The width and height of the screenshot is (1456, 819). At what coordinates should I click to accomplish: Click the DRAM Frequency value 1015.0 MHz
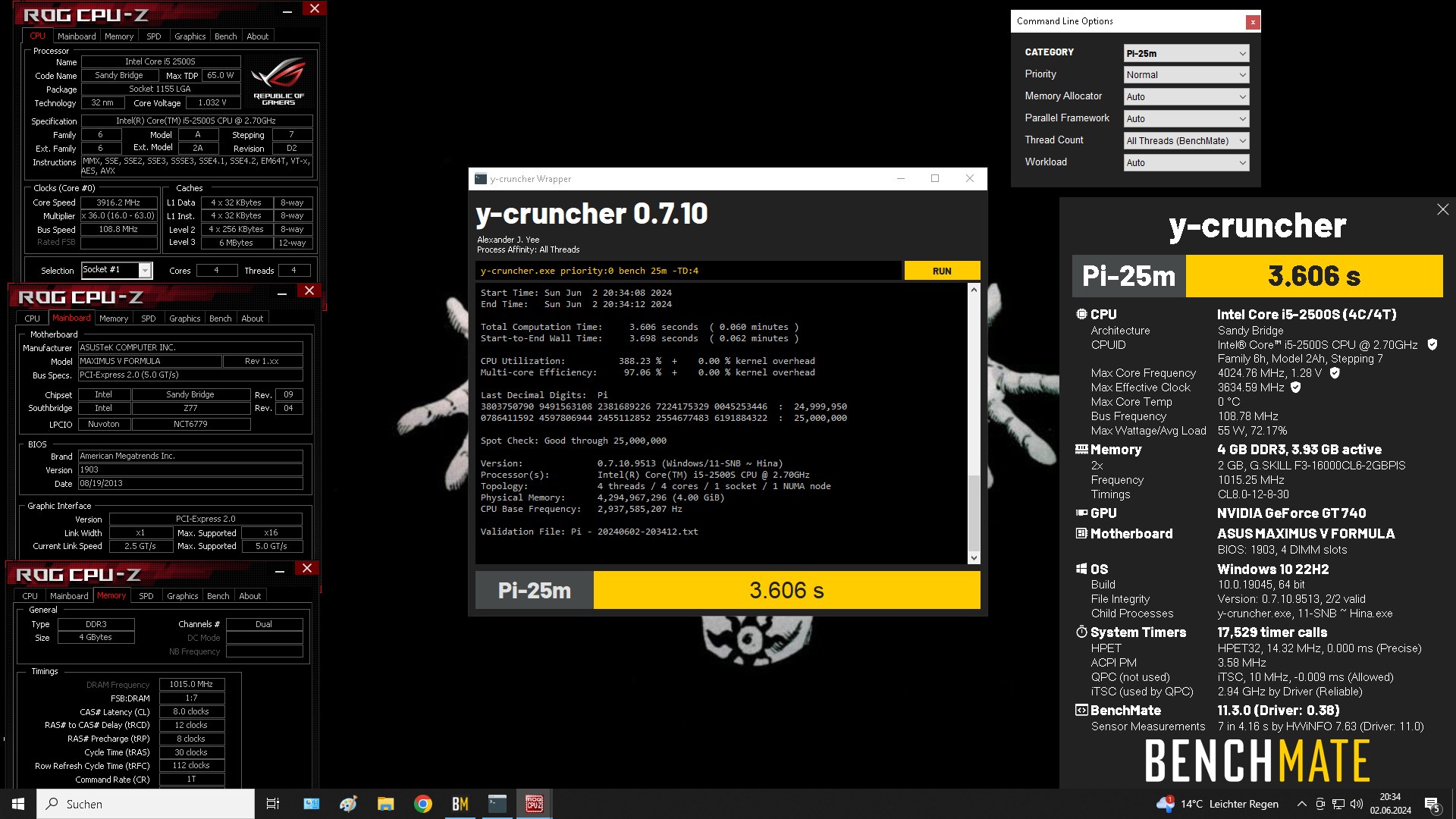[x=191, y=684]
